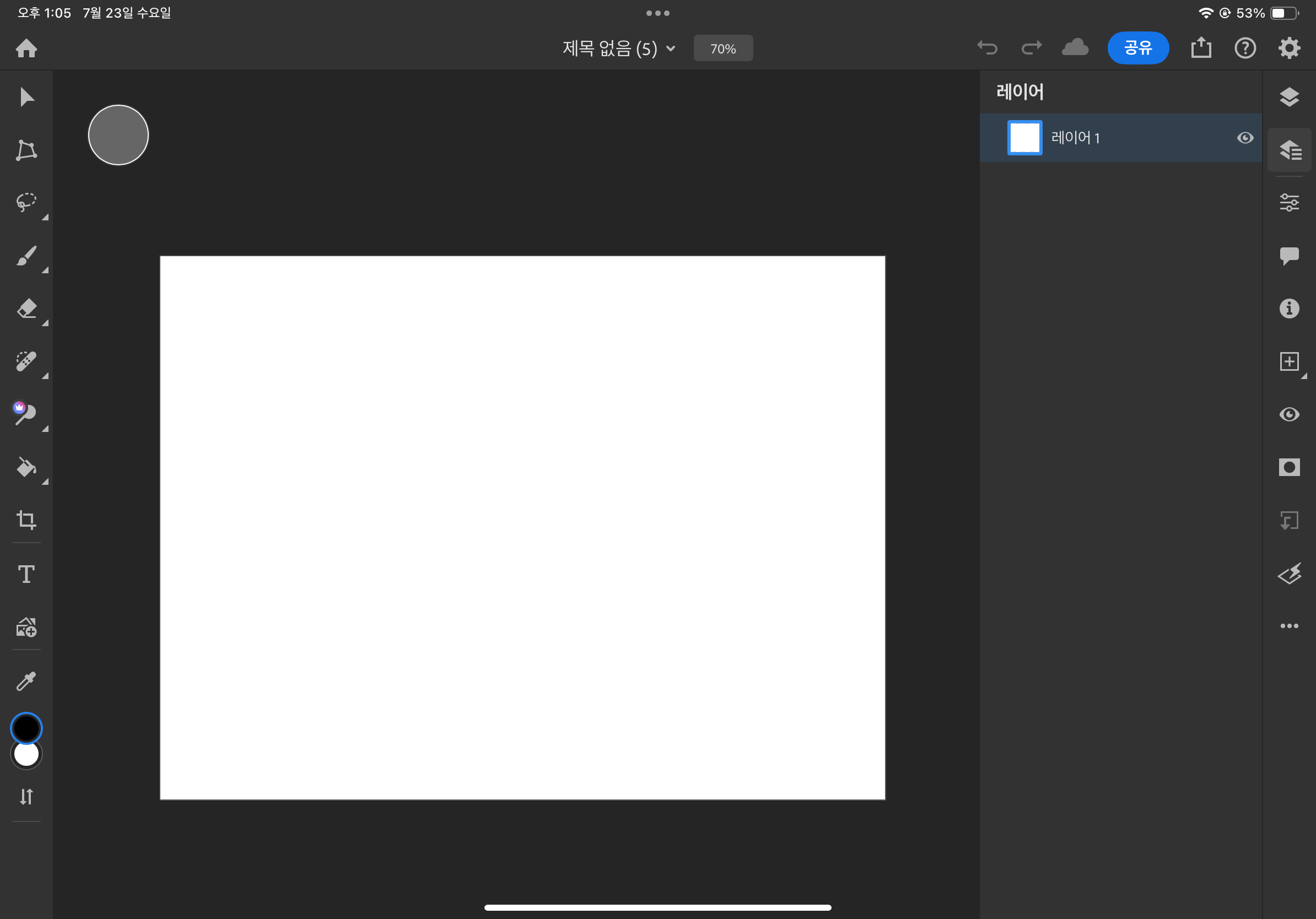Select the Spot Healing bandage tool
1316x919 pixels.
(26, 361)
